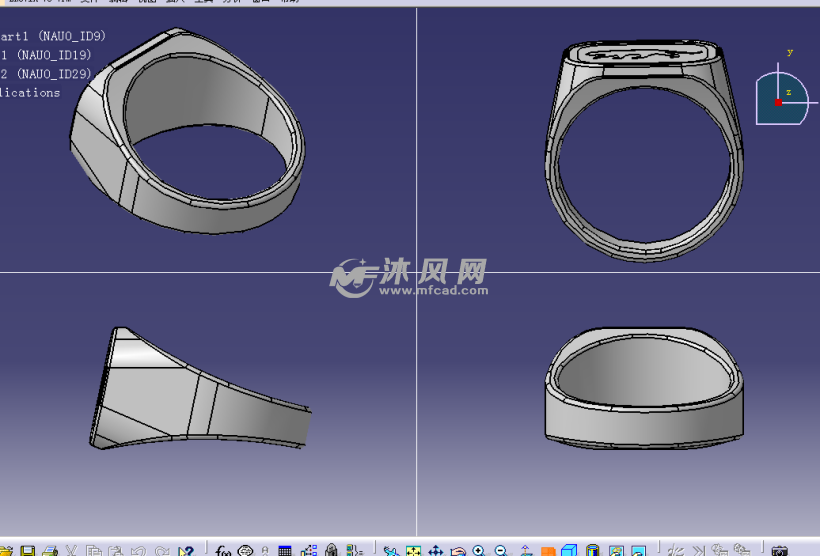
Task: Click the 3D compass in top-right viewport
Action: pyautogui.click(x=780, y=97)
